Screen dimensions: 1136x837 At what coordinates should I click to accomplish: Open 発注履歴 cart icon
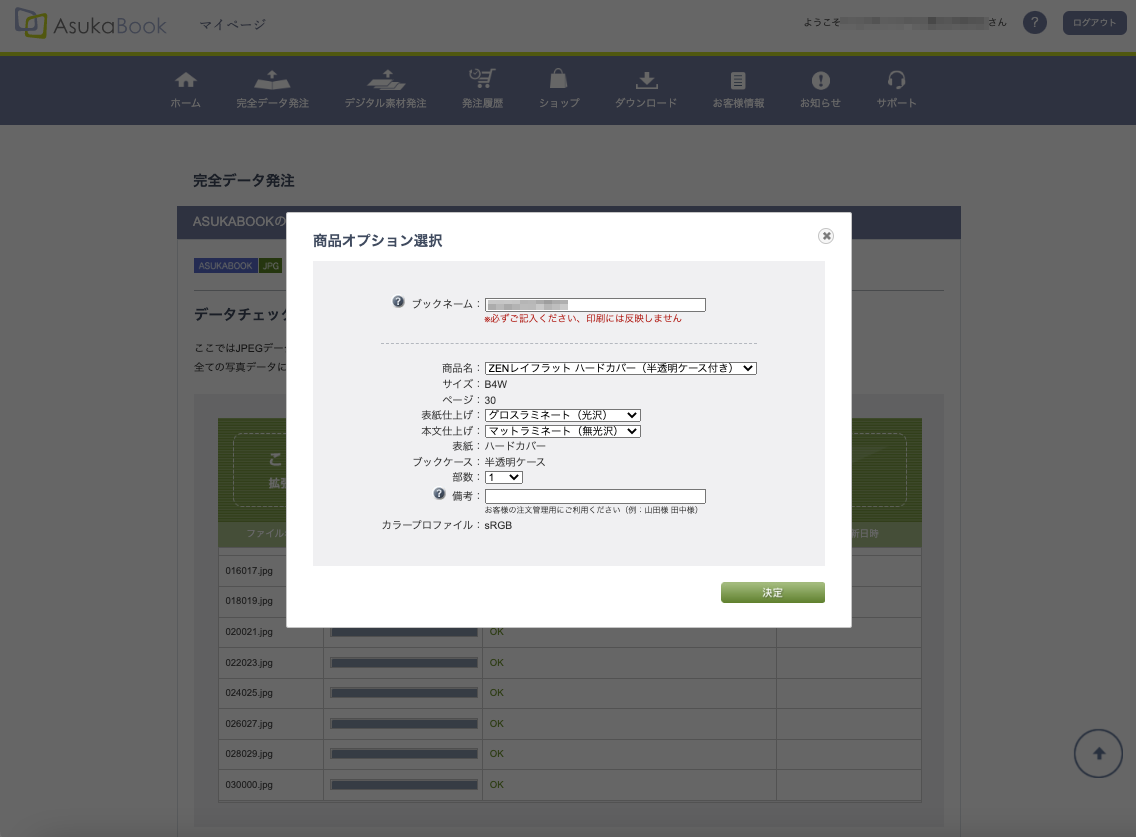[x=482, y=81]
